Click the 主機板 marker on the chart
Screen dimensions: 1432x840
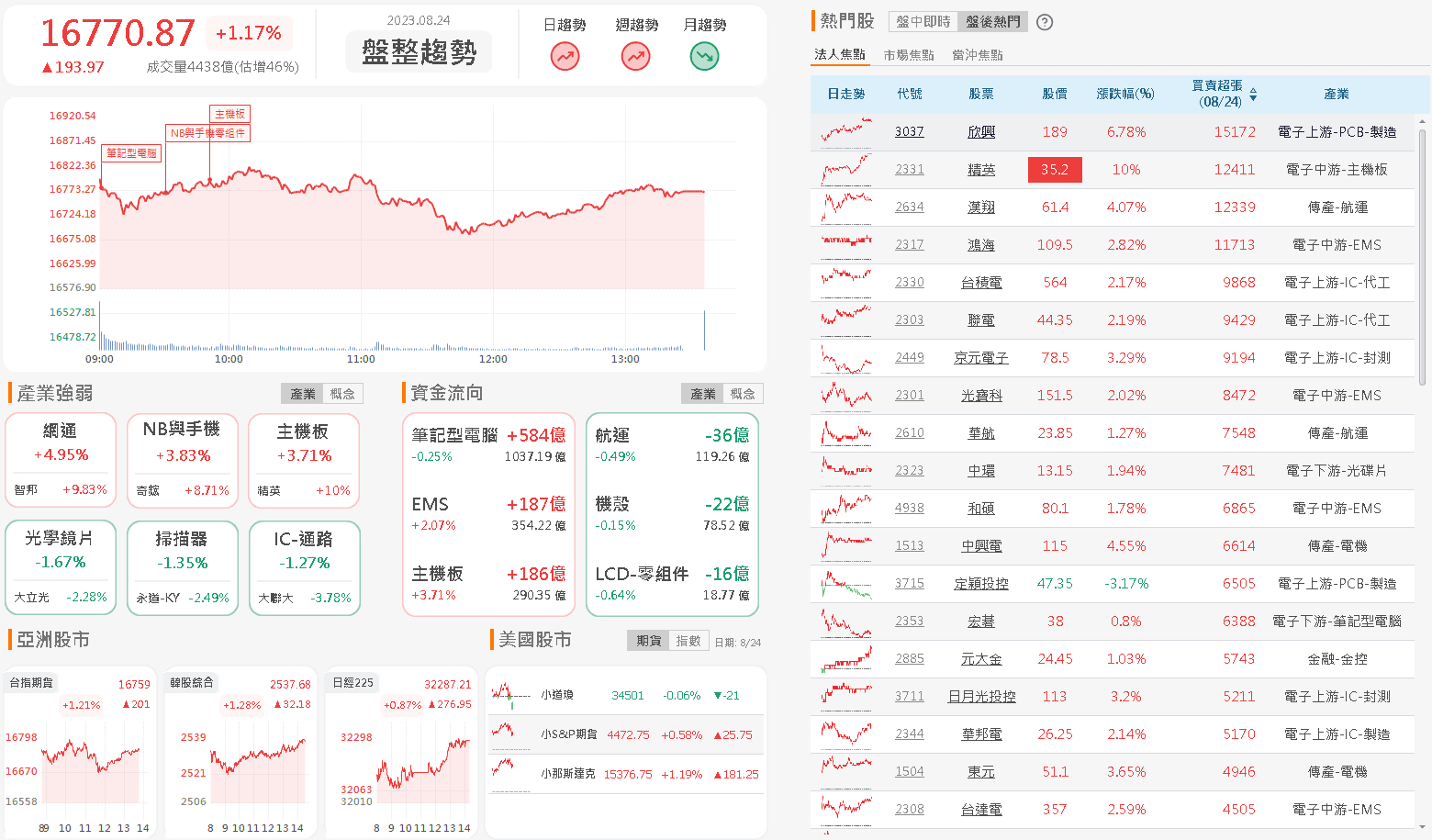pyautogui.click(x=229, y=114)
